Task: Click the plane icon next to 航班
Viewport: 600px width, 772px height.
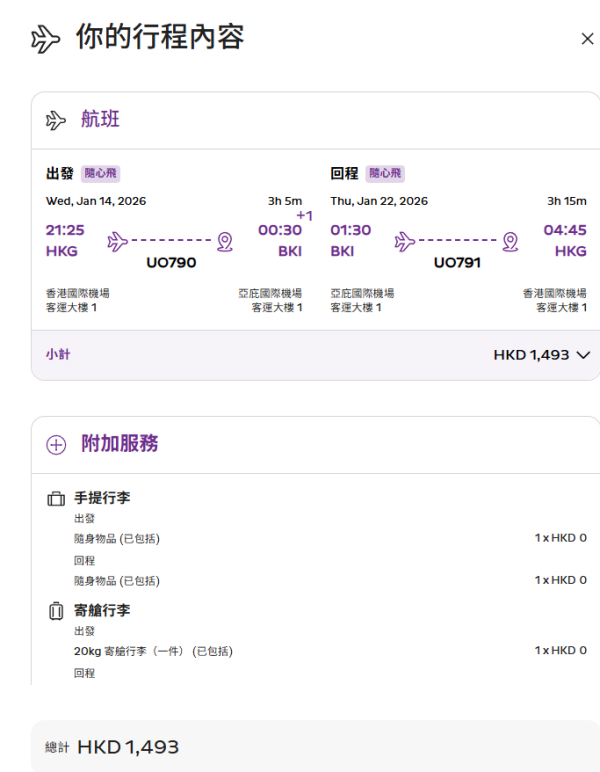Action: pyautogui.click(x=56, y=120)
